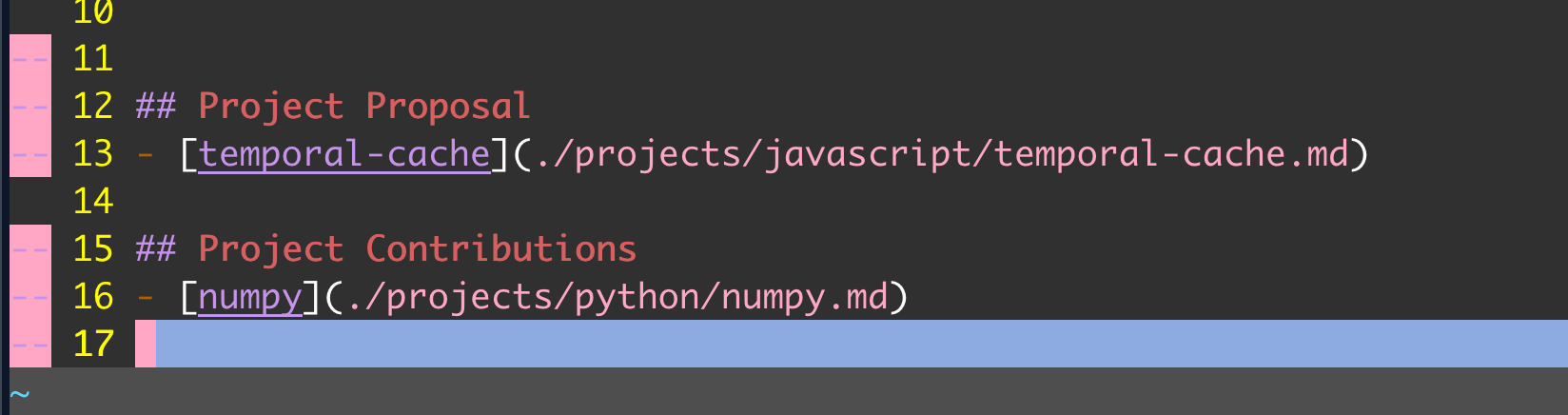Click line number 14 in gutter
This screenshot has height=415, width=1568.
(x=93, y=202)
